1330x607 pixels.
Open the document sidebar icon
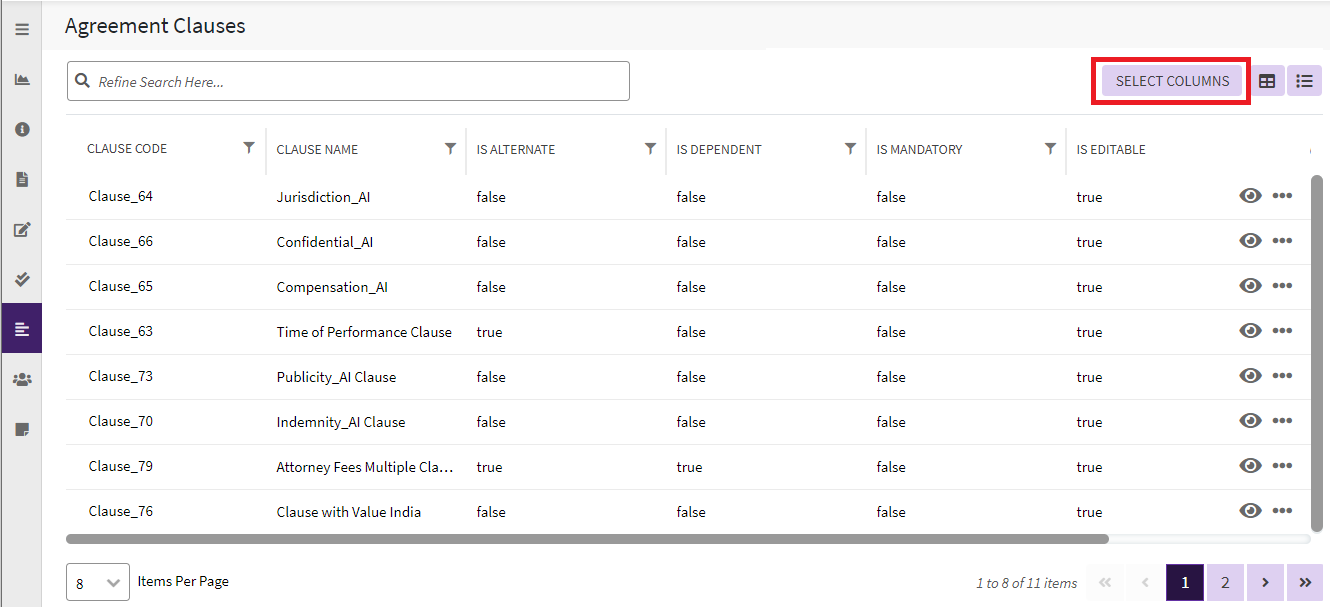(21, 179)
